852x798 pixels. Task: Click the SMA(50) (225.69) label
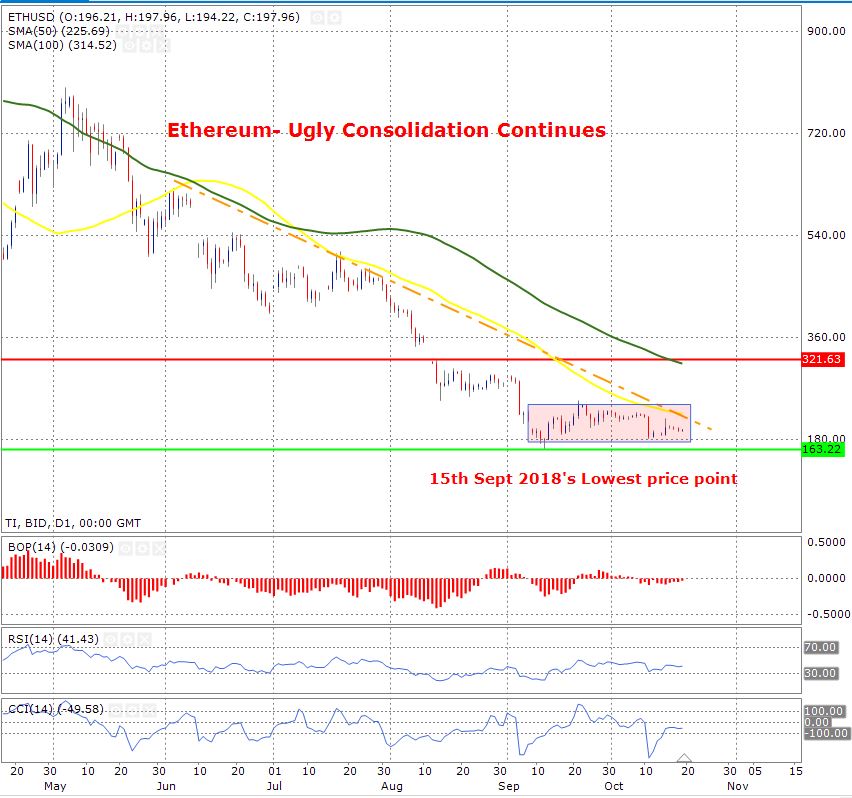tap(59, 31)
